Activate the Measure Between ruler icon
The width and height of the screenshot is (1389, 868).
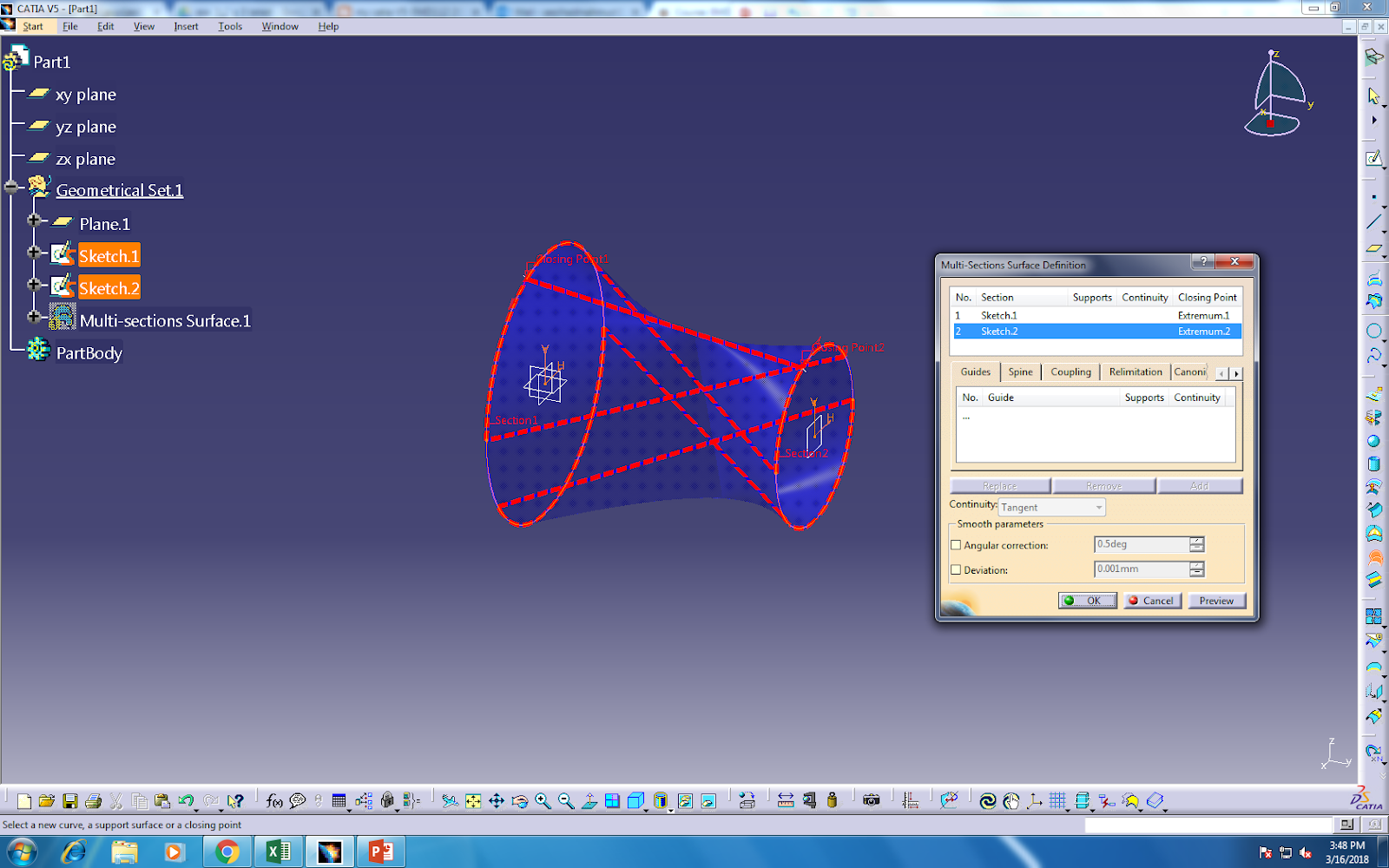(787, 800)
